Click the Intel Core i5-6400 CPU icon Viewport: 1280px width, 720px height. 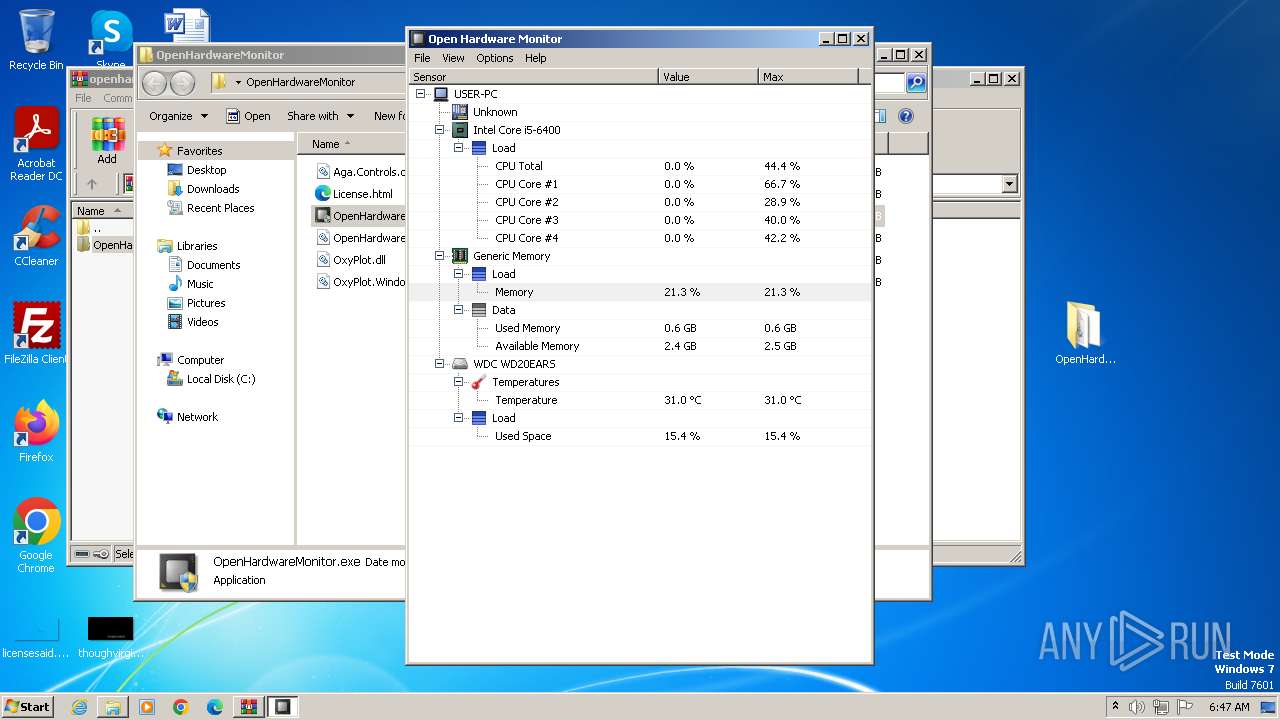coord(460,130)
